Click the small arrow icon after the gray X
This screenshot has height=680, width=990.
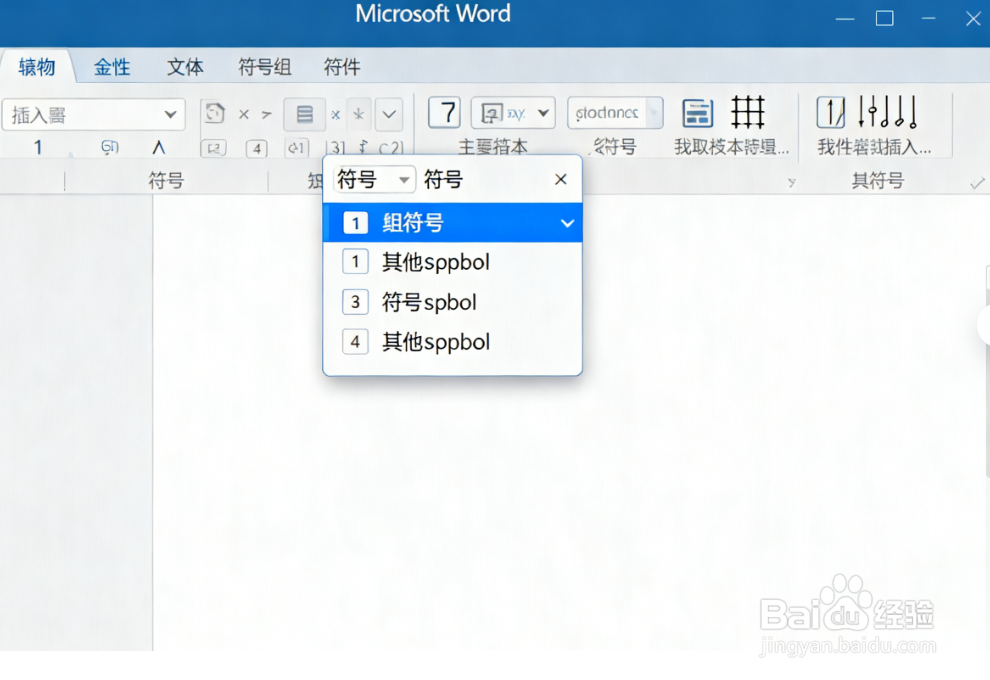coord(266,114)
